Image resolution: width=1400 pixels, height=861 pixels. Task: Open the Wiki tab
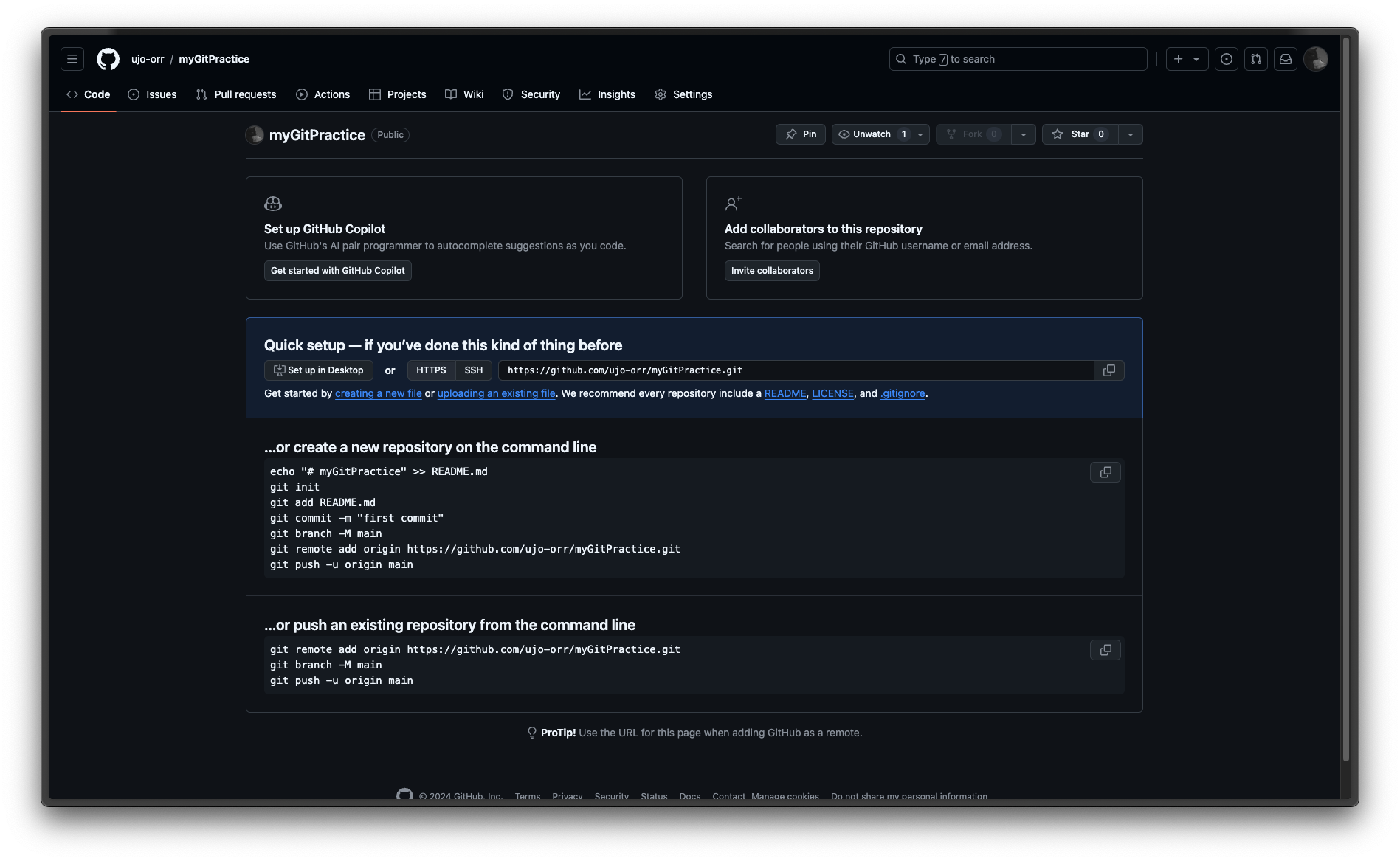click(x=465, y=94)
